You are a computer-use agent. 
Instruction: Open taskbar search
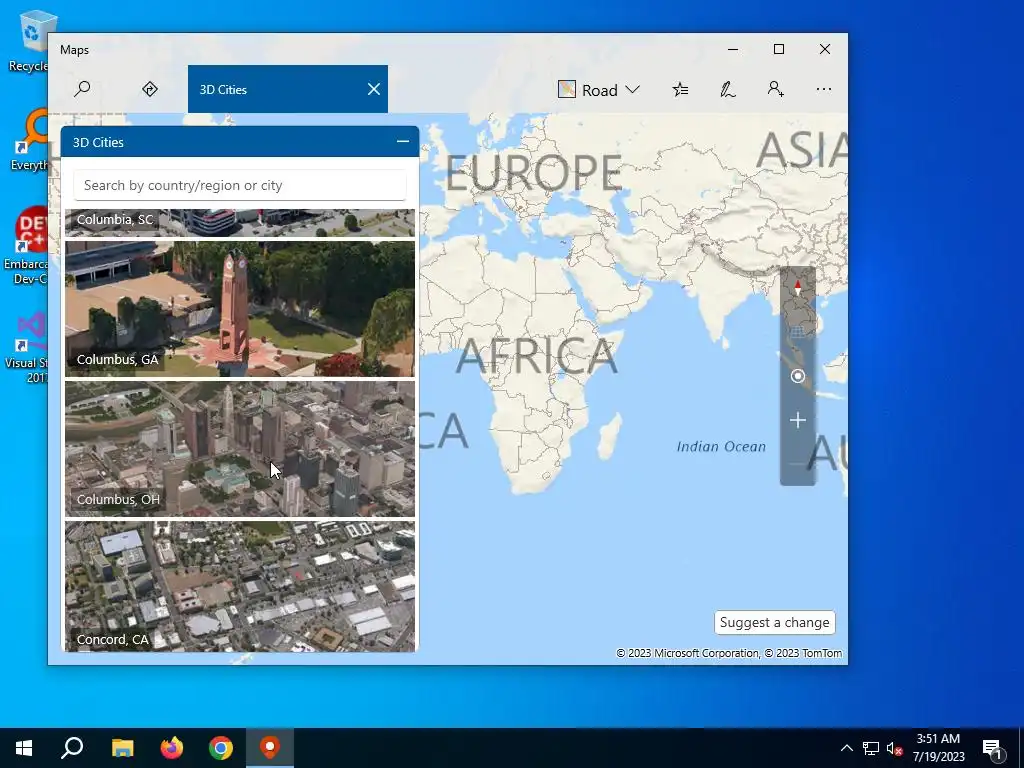point(72,748)
